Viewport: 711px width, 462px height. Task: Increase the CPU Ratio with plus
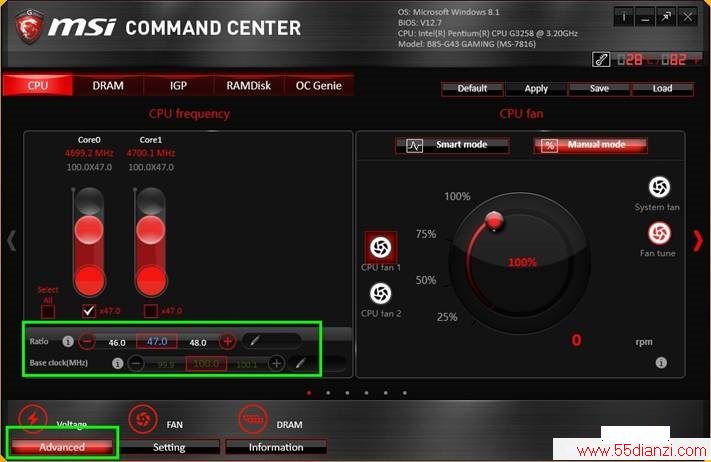pyautogui.click(x=228, y=341)
